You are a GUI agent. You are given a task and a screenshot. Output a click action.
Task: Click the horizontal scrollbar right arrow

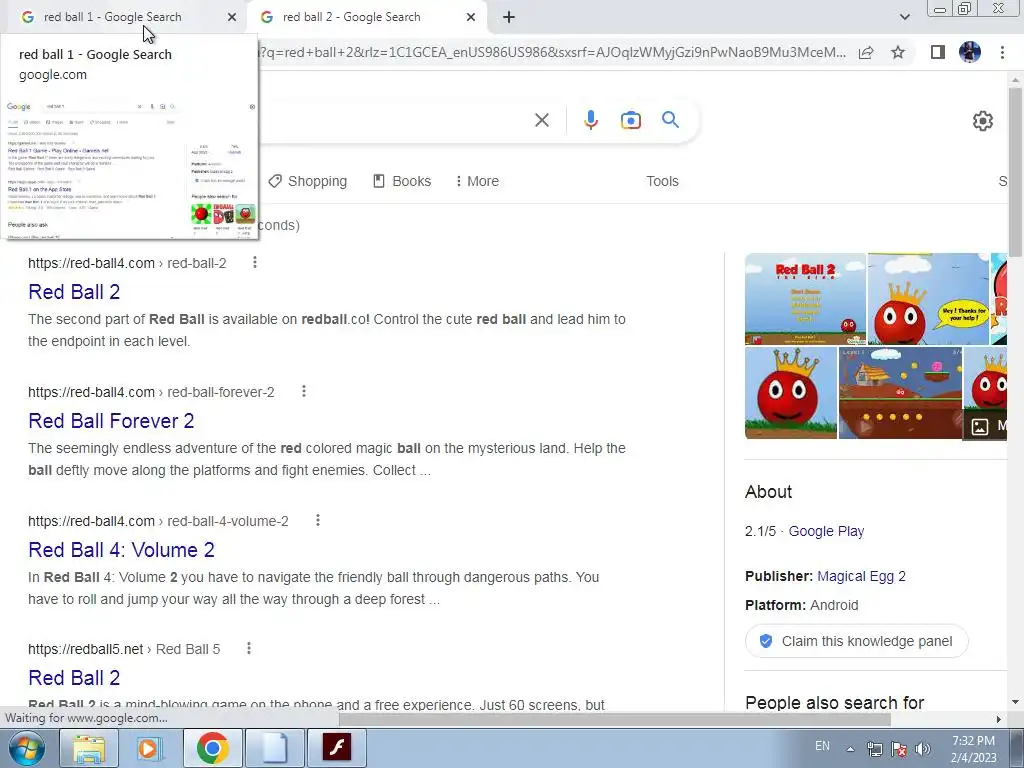[998, 718]
